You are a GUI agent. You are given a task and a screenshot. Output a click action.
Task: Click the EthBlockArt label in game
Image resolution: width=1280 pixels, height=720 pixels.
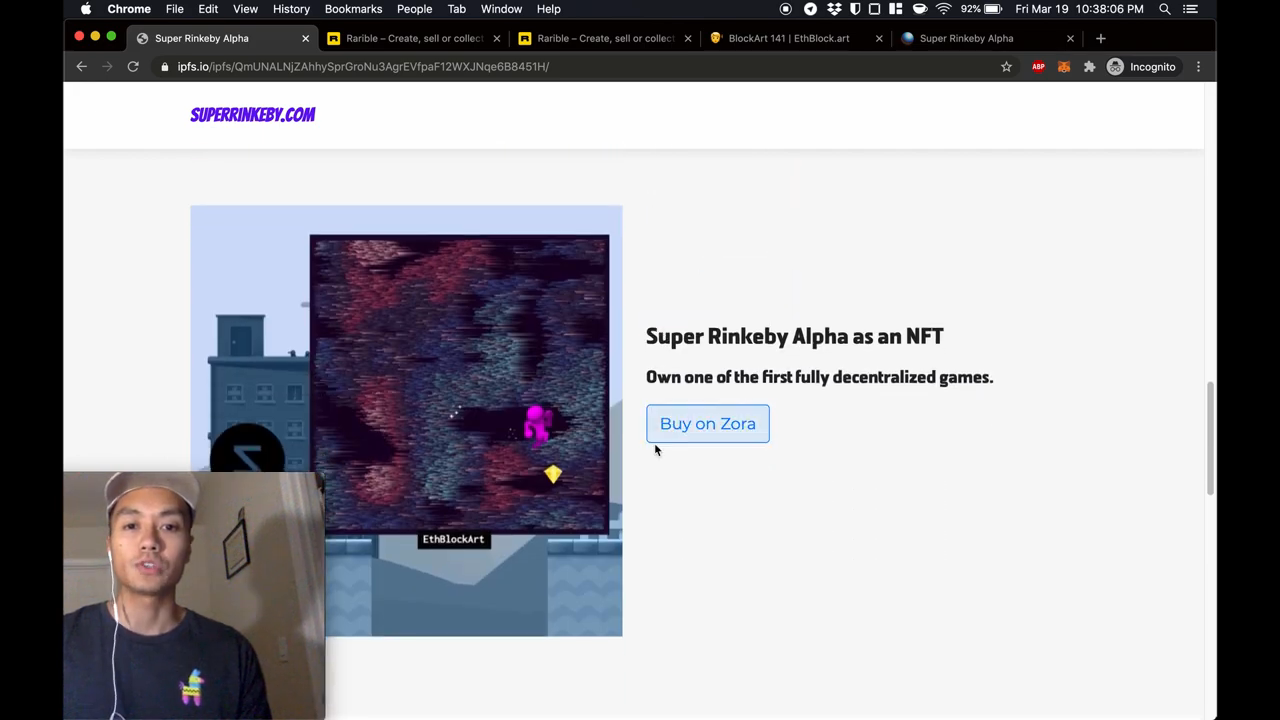453,539
